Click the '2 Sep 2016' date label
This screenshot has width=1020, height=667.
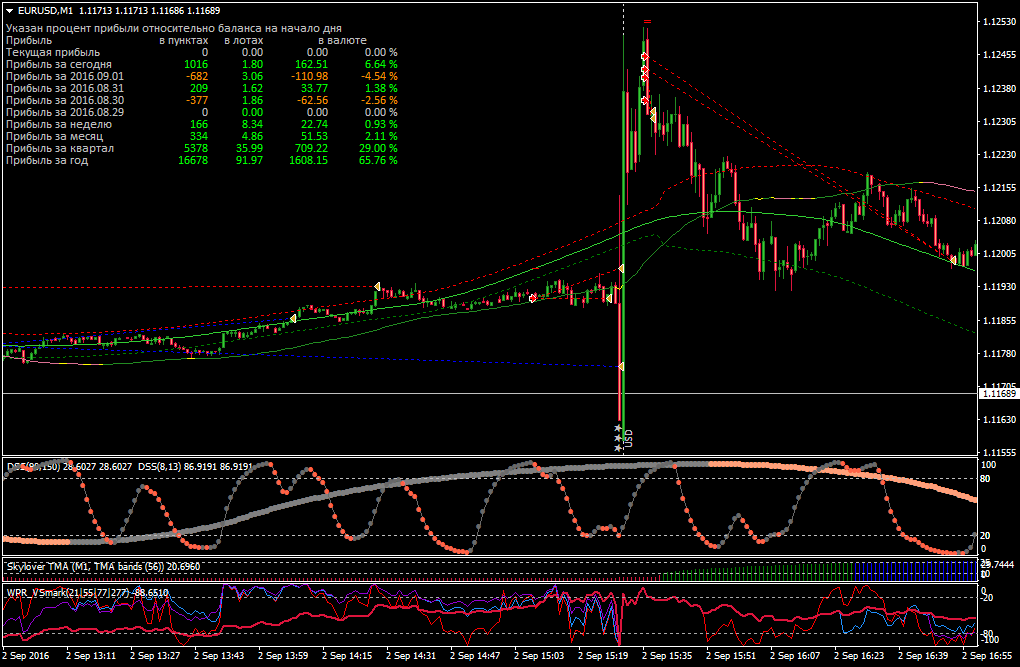26,655
